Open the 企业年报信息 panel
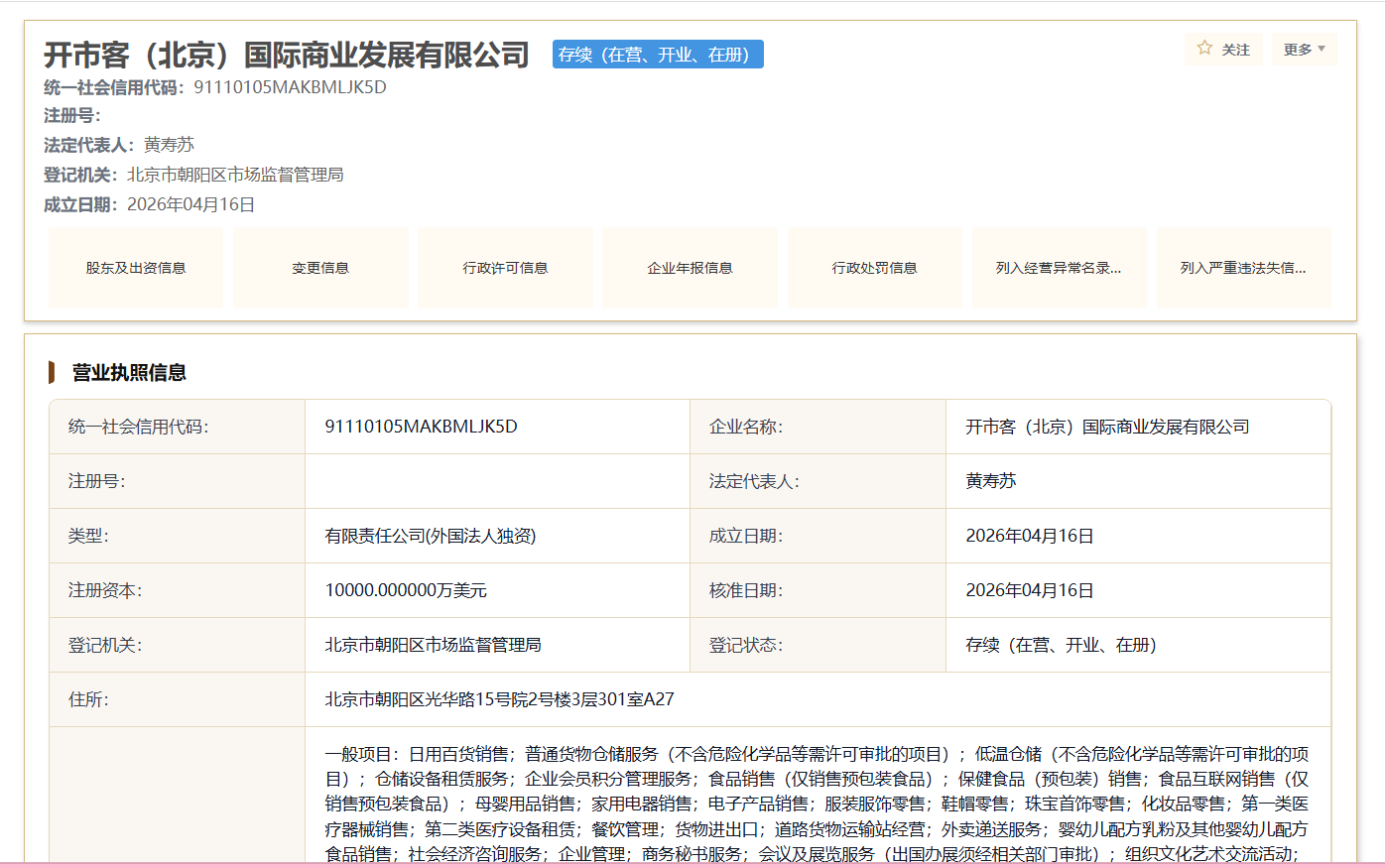The width and height of the screenshot is (1385, 868). [x=690, y=267]
